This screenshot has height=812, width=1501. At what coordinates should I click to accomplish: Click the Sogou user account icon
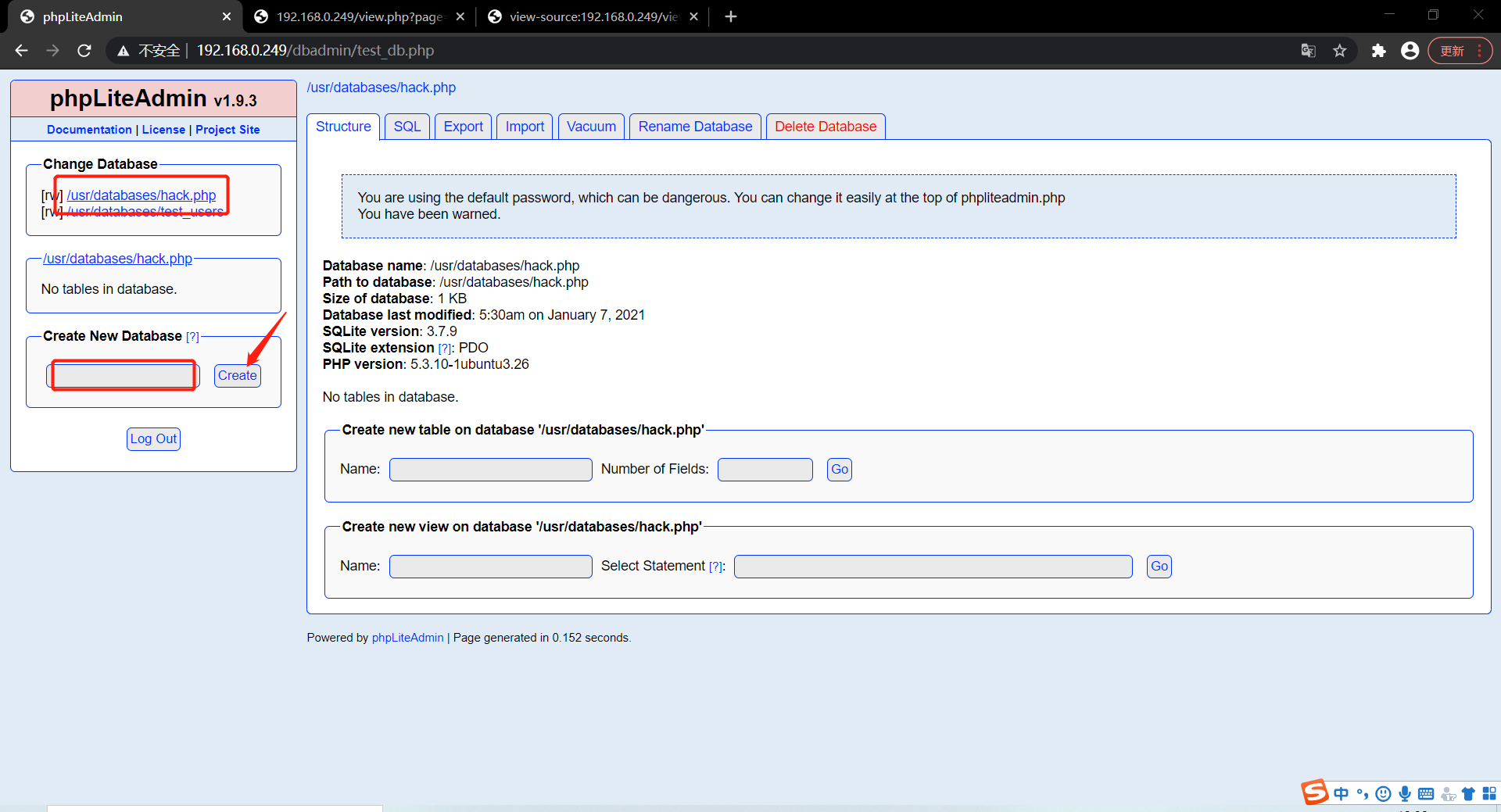[1448, 794]
